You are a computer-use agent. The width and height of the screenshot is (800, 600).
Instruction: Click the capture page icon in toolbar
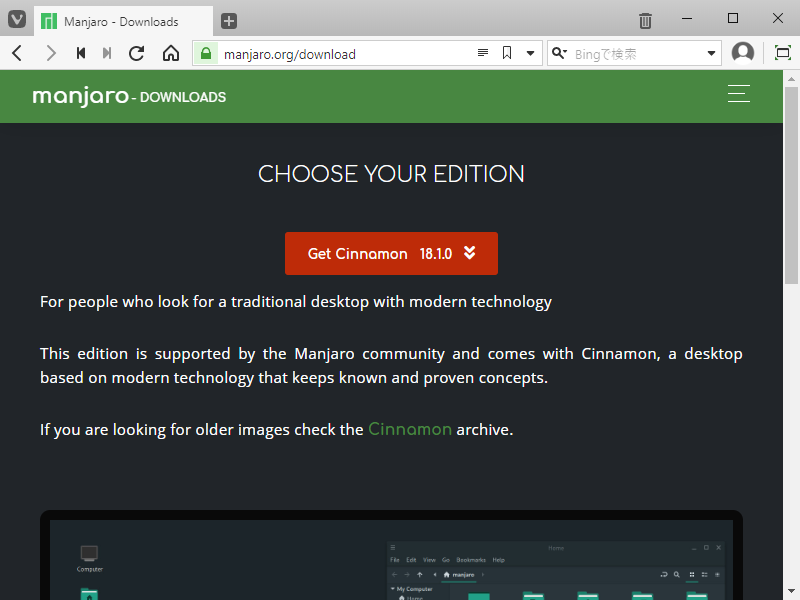(x=783, y=53)
